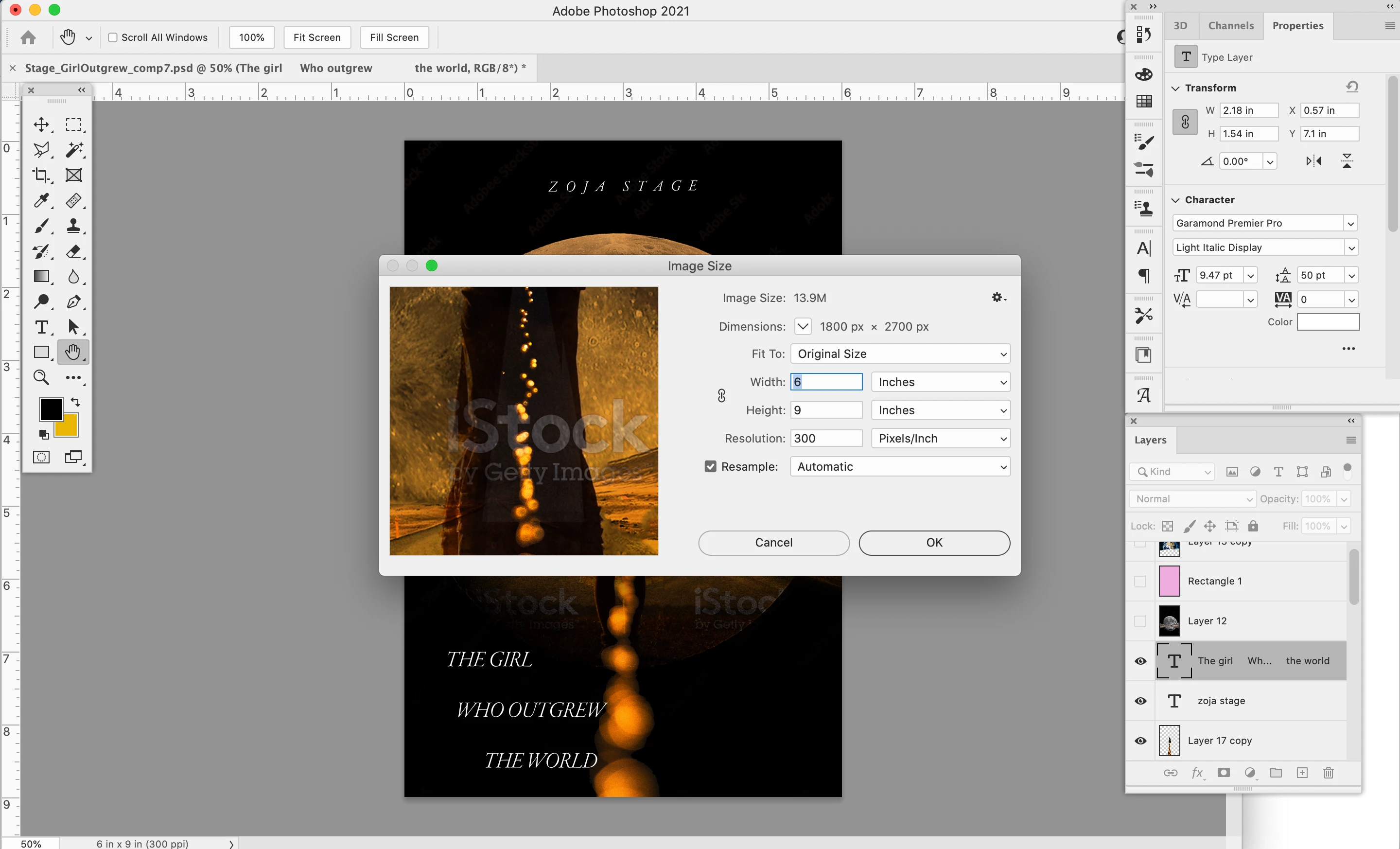Screen dimensions: 1400x849
Task: Click delete layer trash icon
Action: click(1328, 773)
